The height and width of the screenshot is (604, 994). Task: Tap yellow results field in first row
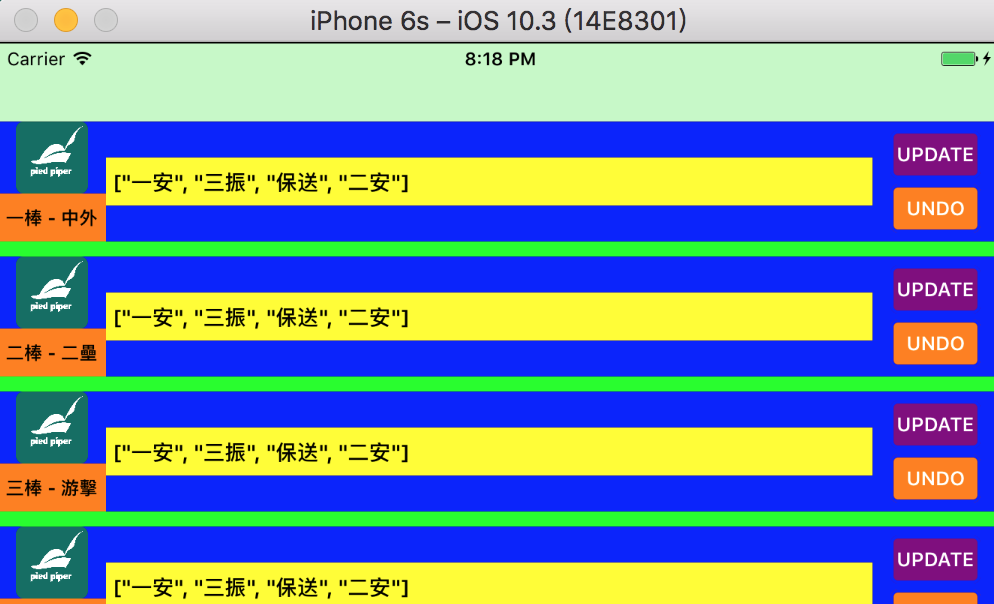[x=488, y=182]
